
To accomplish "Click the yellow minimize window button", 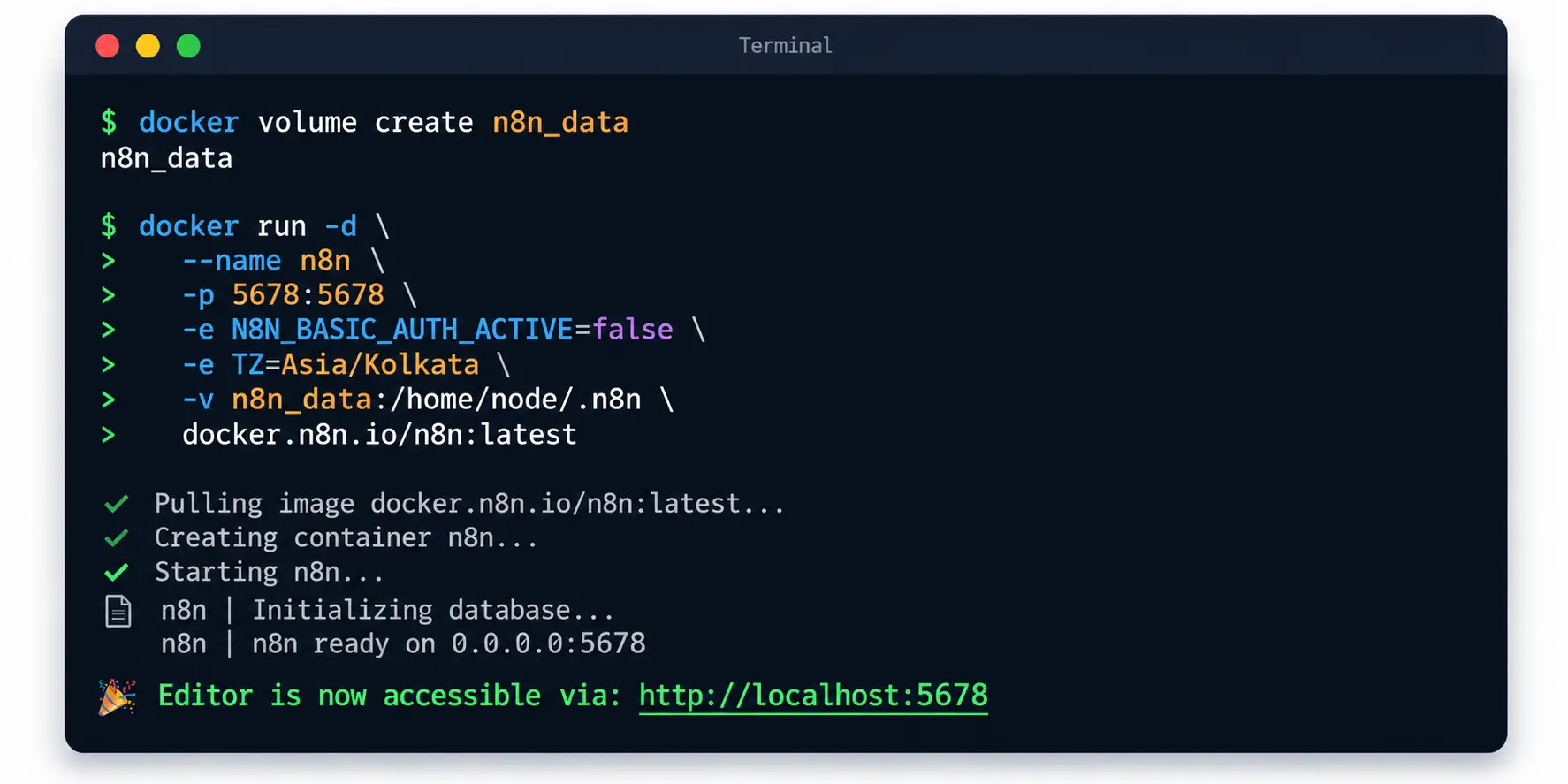I will point(148,46).
